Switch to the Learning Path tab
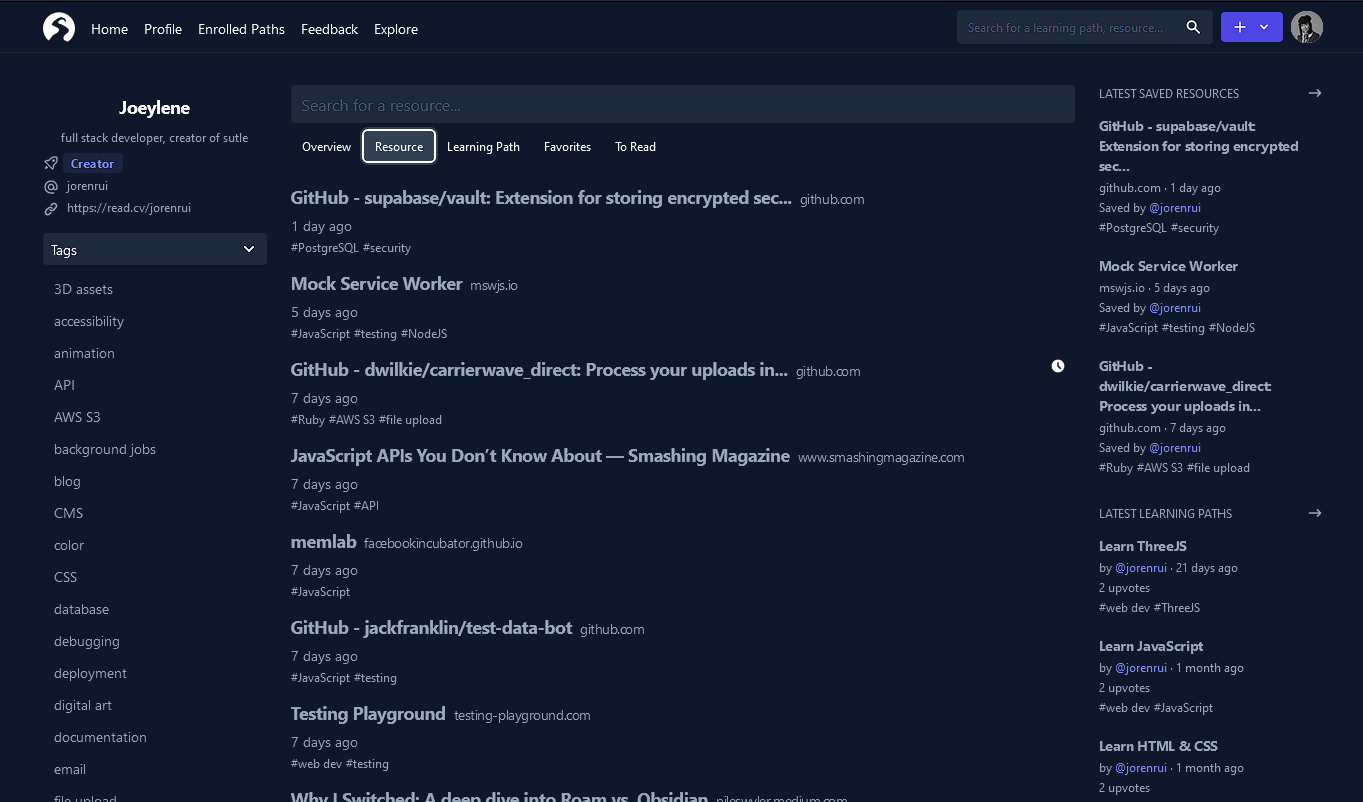 pos(483,146)
